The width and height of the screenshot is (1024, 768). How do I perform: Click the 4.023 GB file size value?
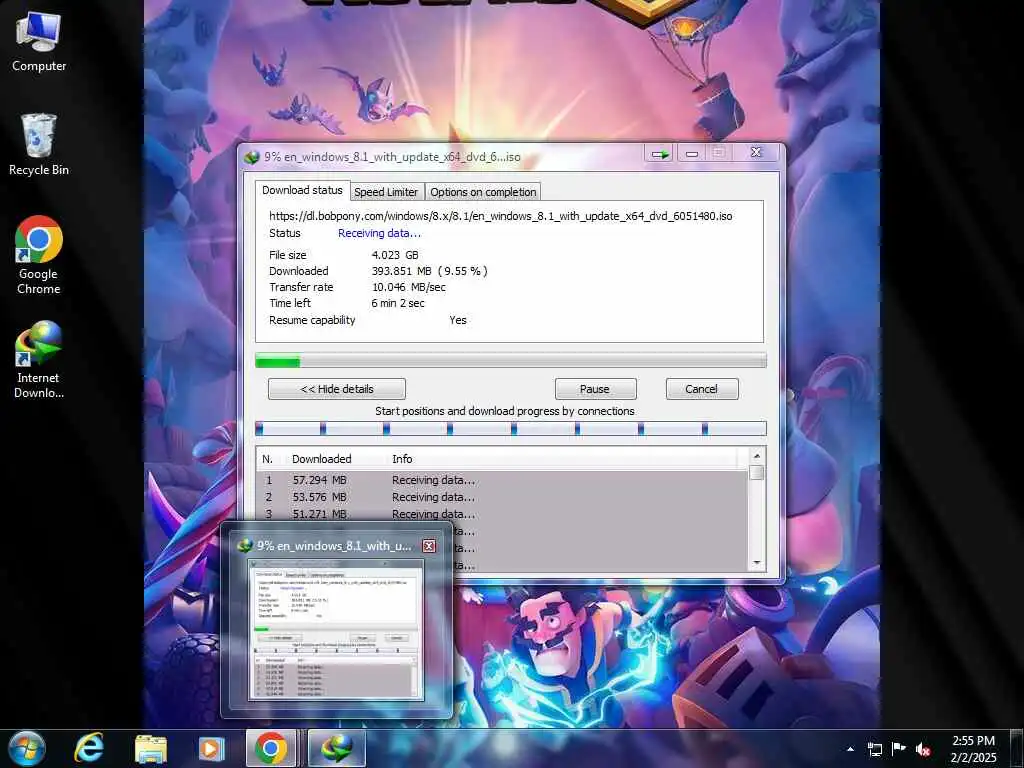[x=395, y=255]
